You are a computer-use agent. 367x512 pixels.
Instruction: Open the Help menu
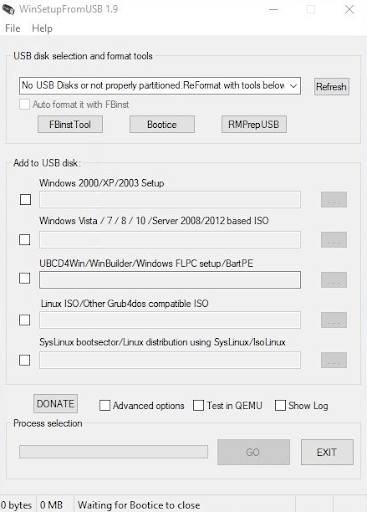click(x=42, y=28)
